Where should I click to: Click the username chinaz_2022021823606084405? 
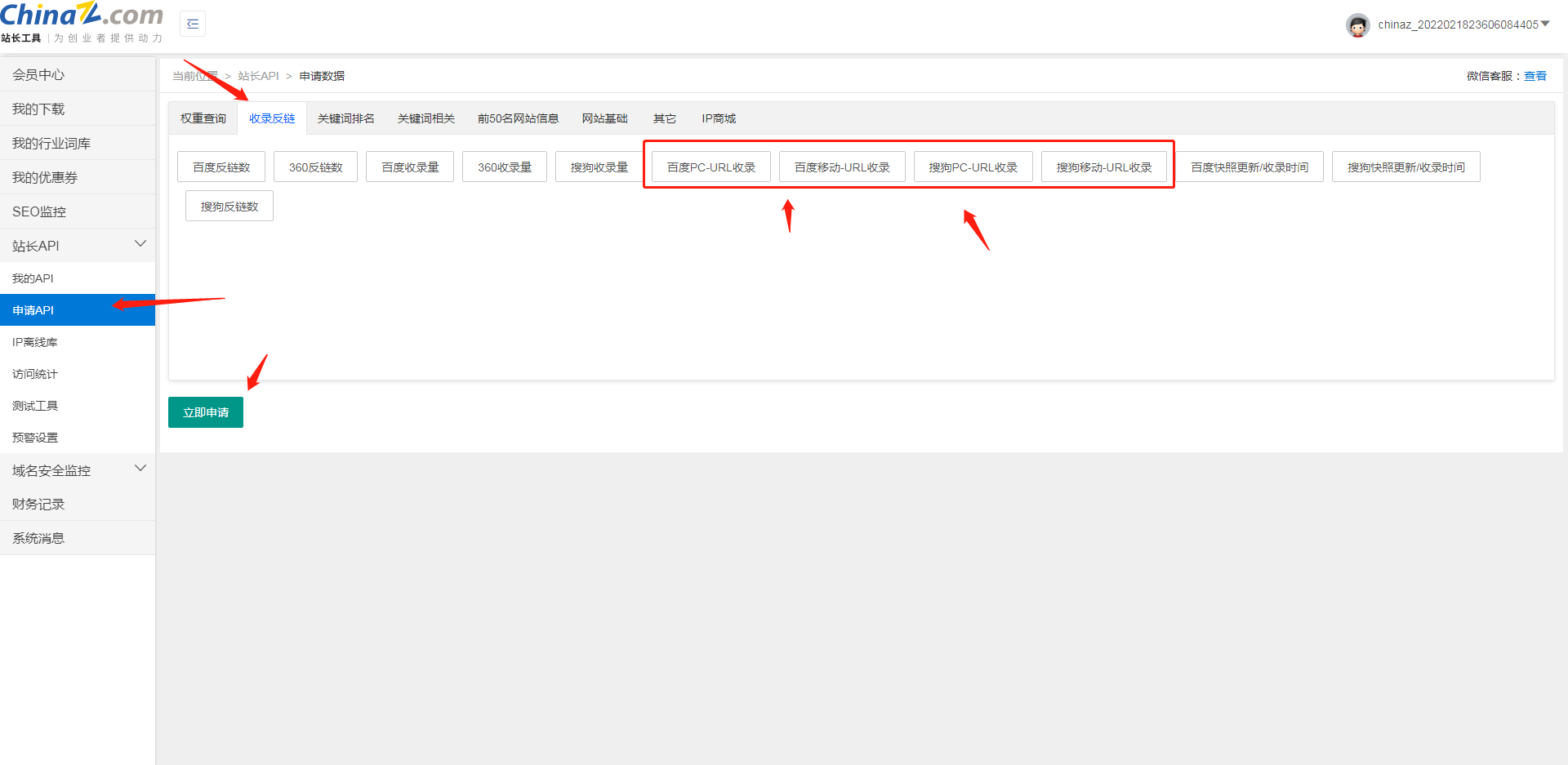point(1458,24)
